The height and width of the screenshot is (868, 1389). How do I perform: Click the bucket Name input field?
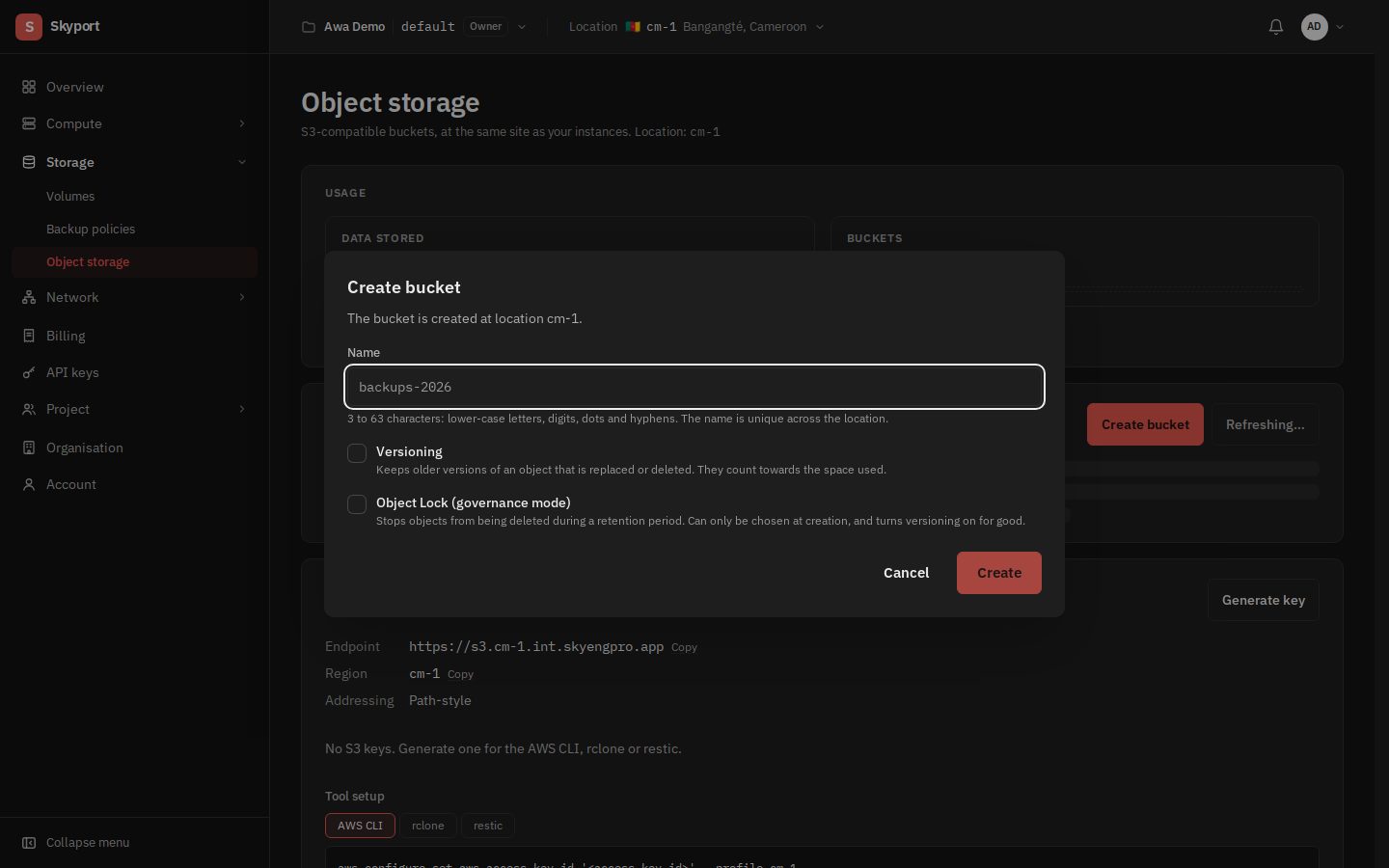tap(694, 387)
